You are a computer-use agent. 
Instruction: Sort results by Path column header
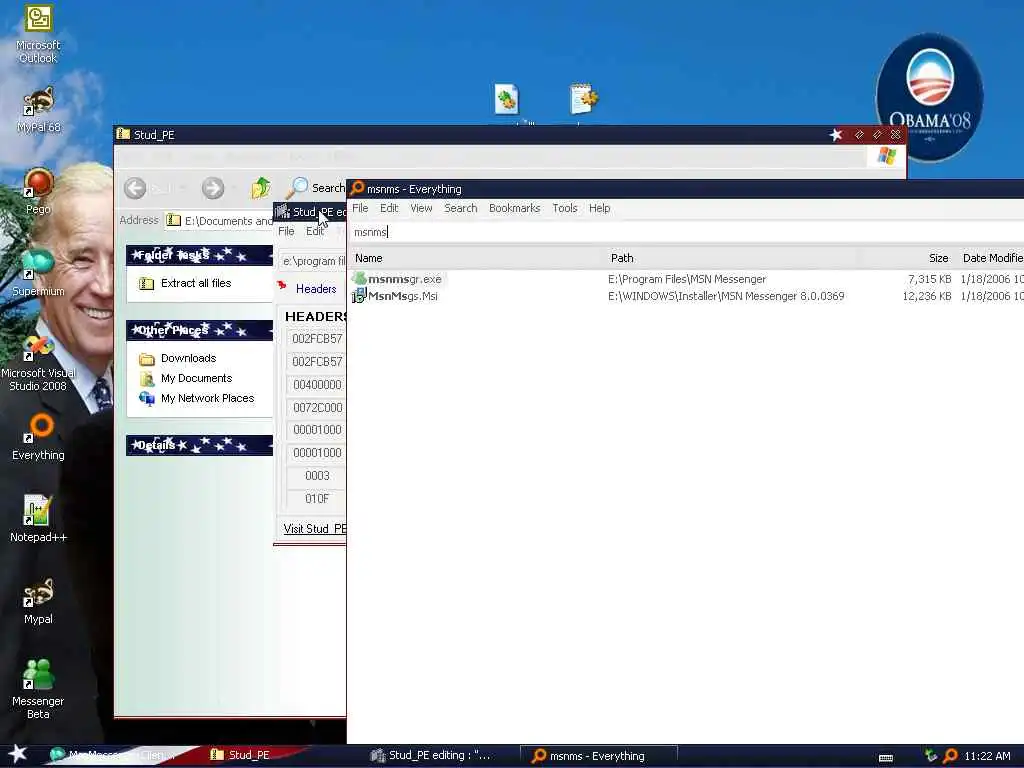click(x=731, y=258)
